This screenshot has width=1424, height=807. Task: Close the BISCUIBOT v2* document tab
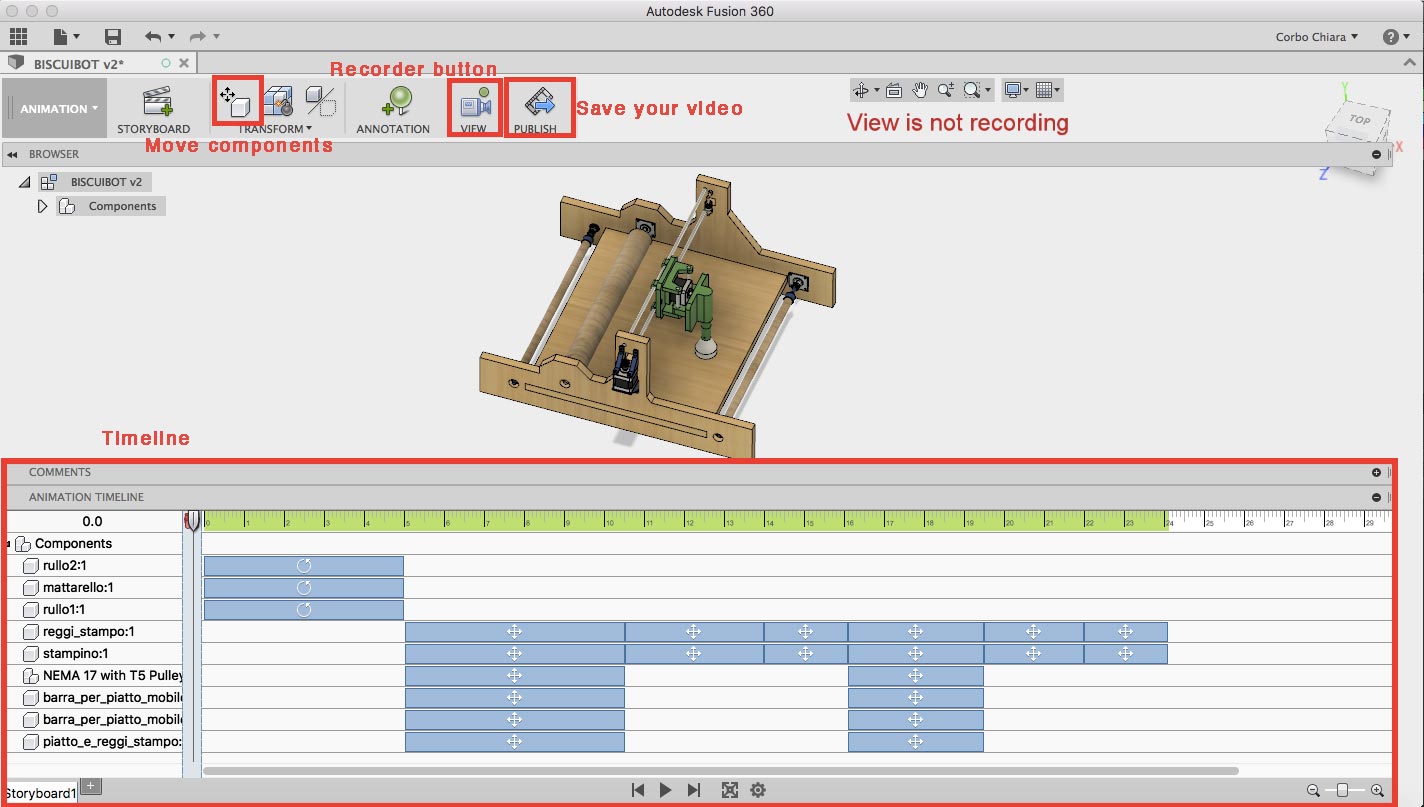(184, 63)
